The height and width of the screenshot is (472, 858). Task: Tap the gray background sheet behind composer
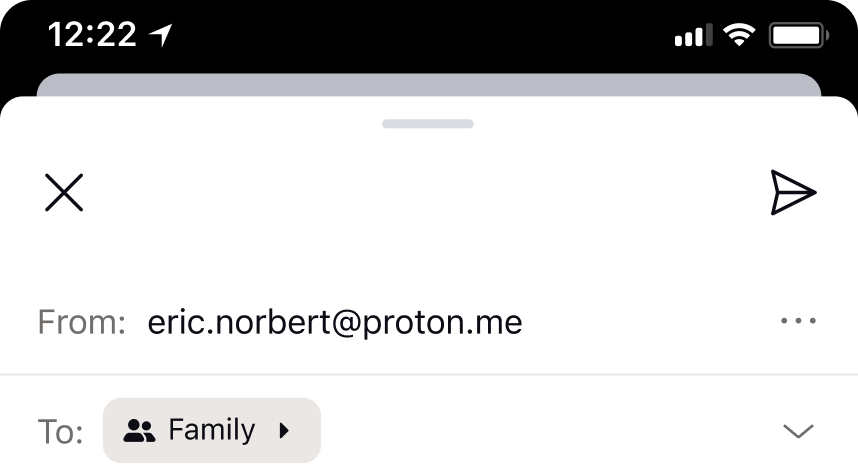point(428,85)
